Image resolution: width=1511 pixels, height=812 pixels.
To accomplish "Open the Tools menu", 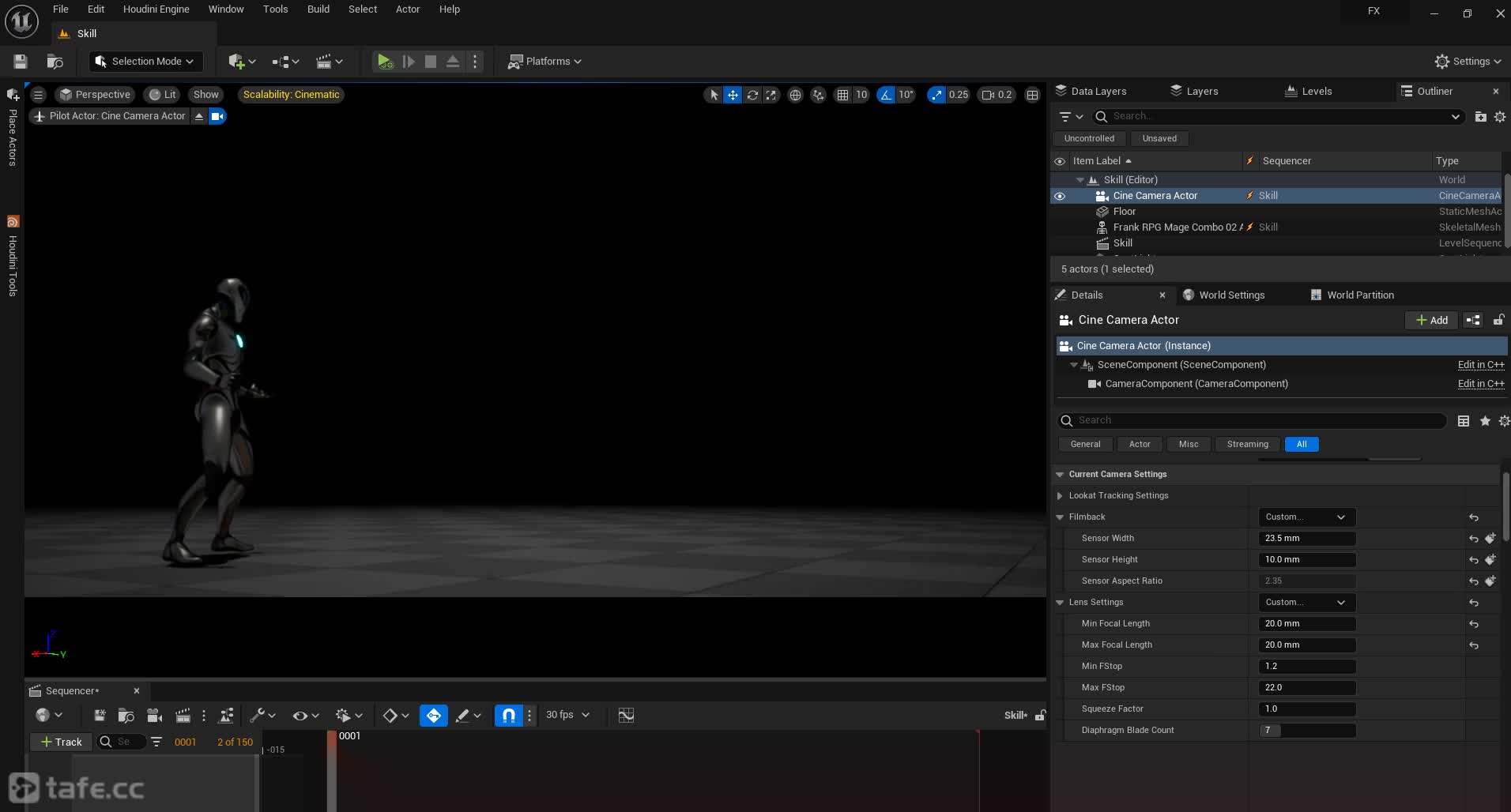I will point(275,9).
